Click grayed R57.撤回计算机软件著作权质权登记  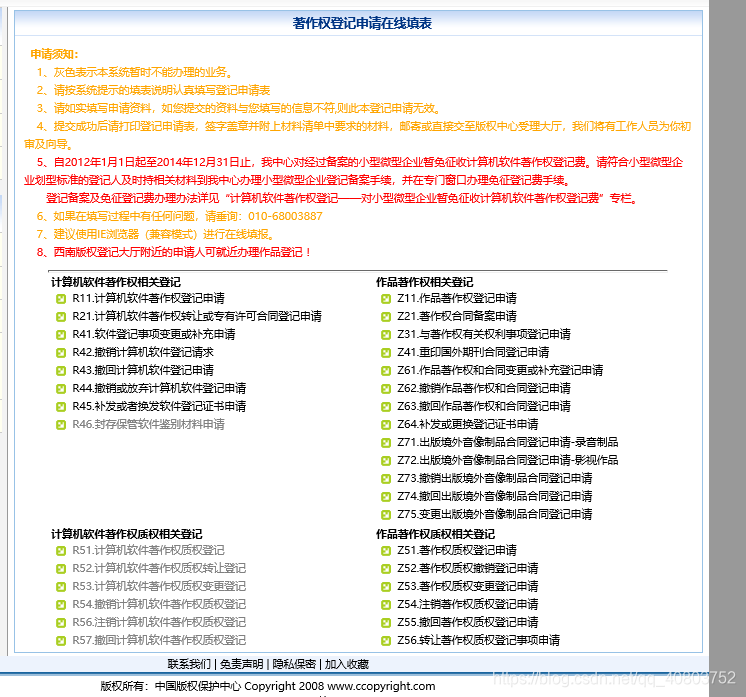(x=159, y=640)
